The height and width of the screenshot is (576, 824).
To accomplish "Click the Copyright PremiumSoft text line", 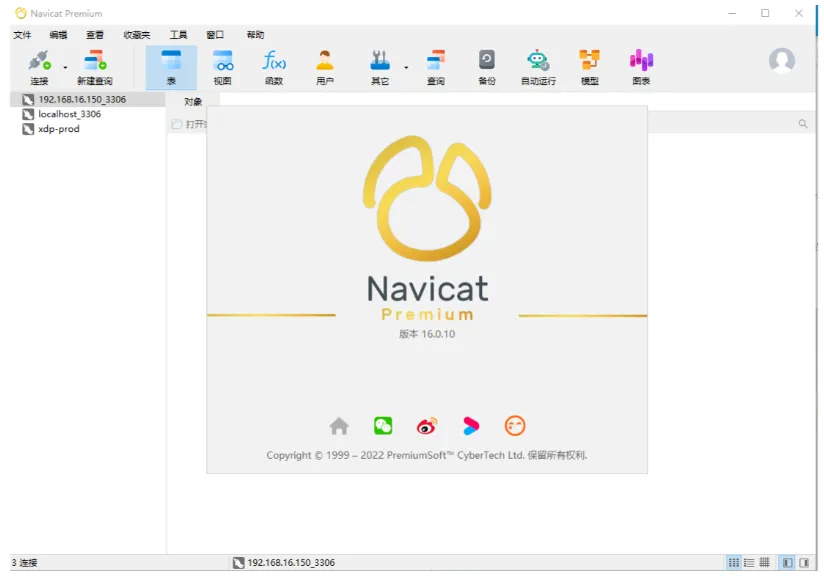I will tap(426, 455).
